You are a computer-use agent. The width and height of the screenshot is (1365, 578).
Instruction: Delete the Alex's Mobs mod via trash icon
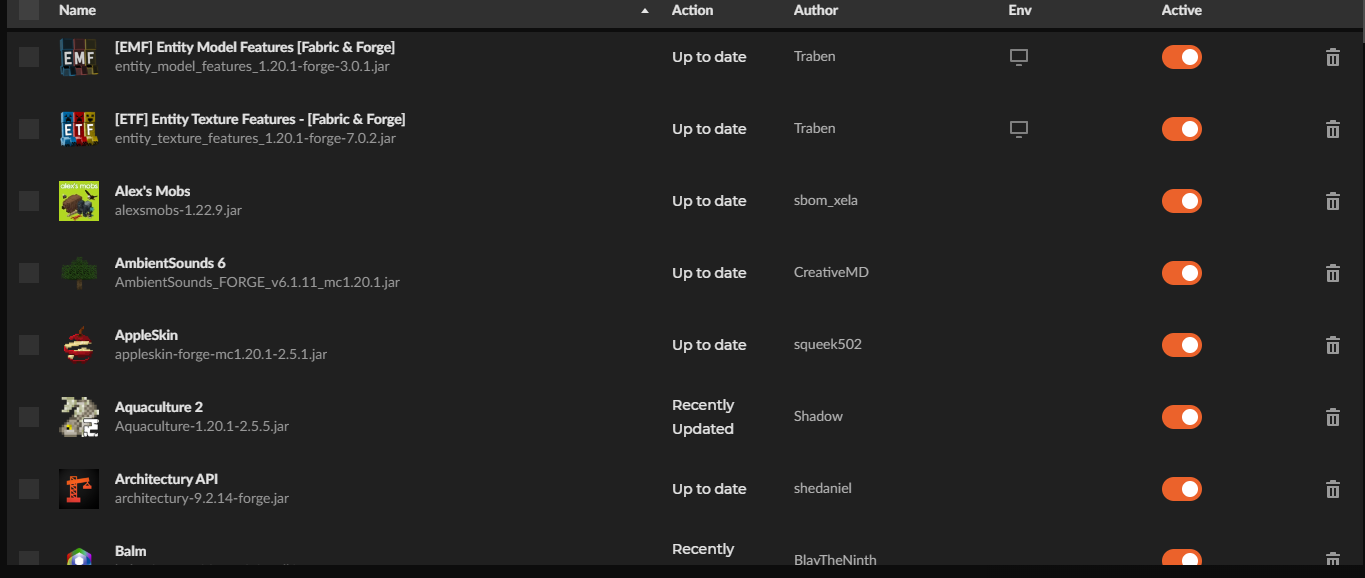click(1332, 201)
